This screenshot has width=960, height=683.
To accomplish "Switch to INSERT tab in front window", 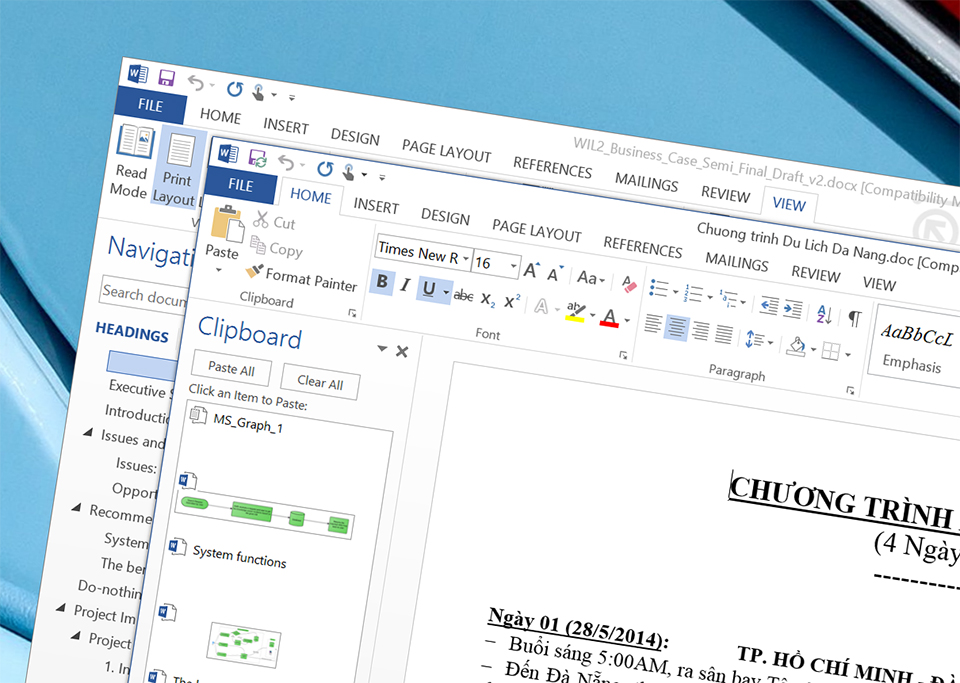I will [376, 206].
